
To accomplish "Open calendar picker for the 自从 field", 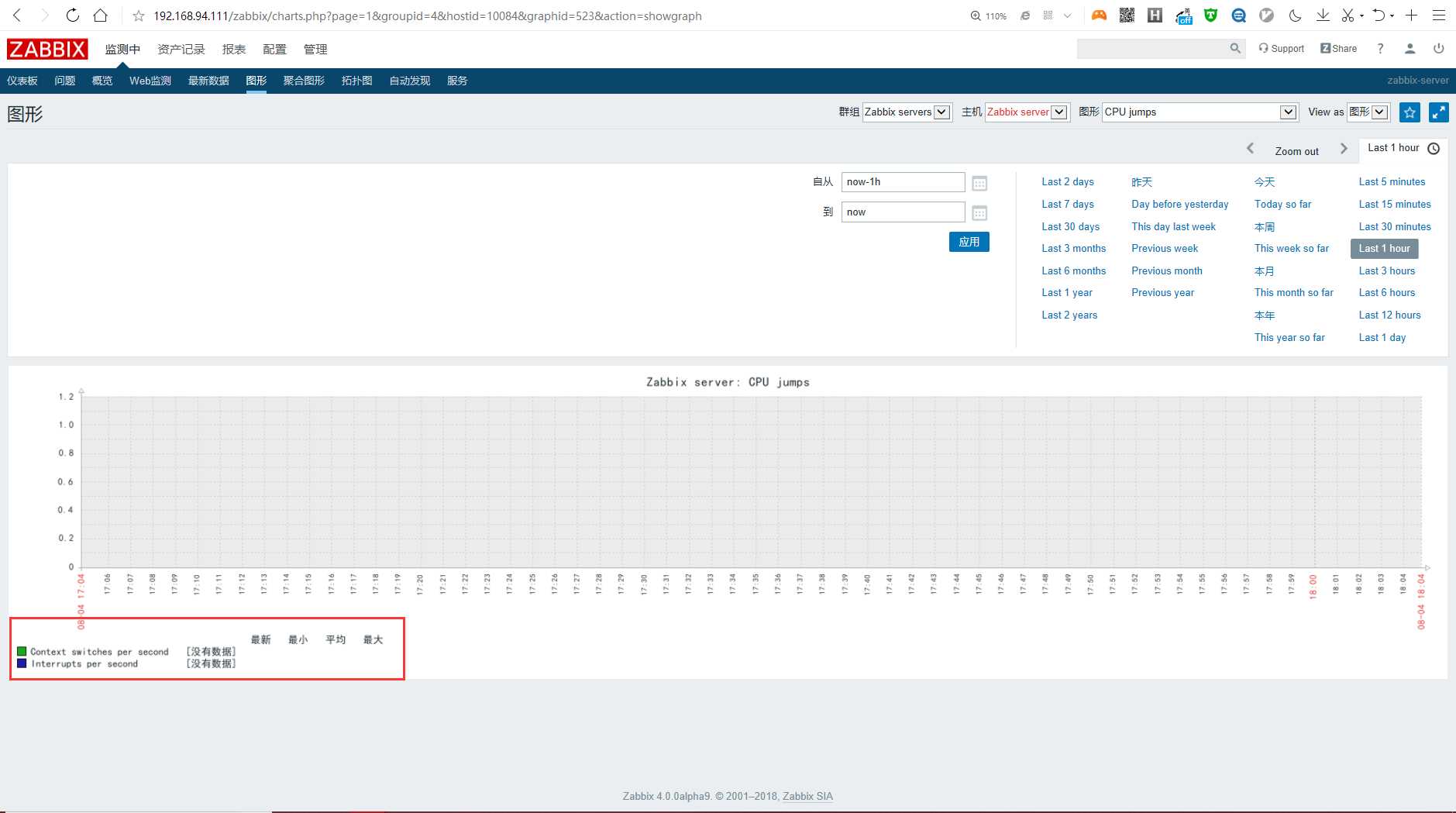I will [979, 184].
